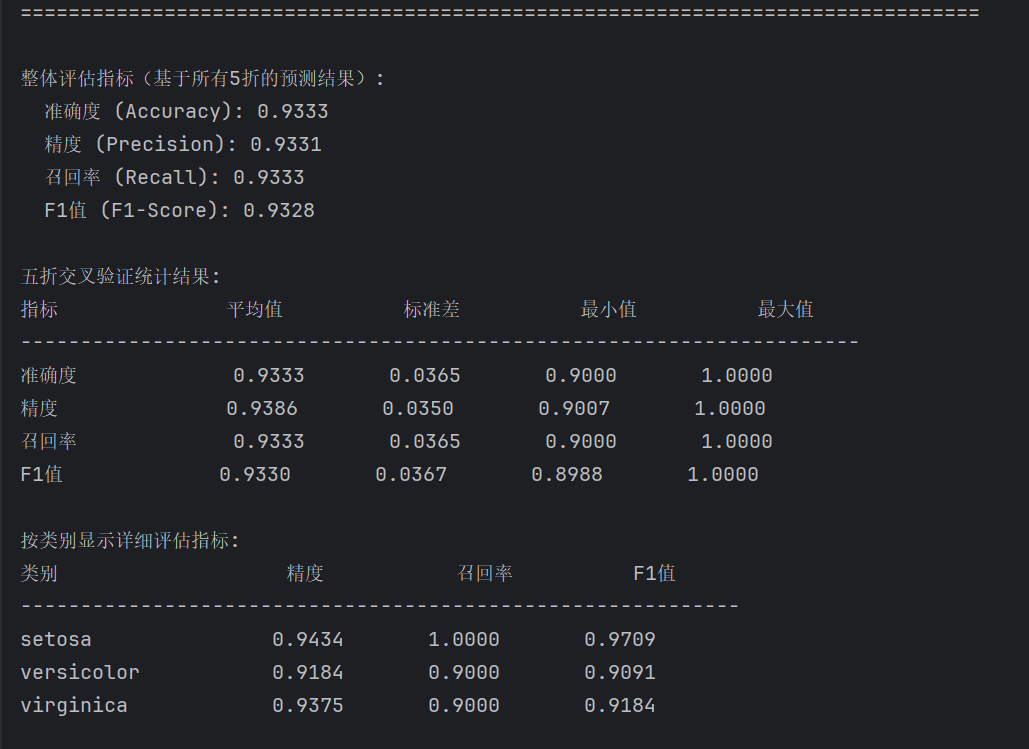
Task: Click setosa F1 value 0.9709
Action: tap(620, 639)
